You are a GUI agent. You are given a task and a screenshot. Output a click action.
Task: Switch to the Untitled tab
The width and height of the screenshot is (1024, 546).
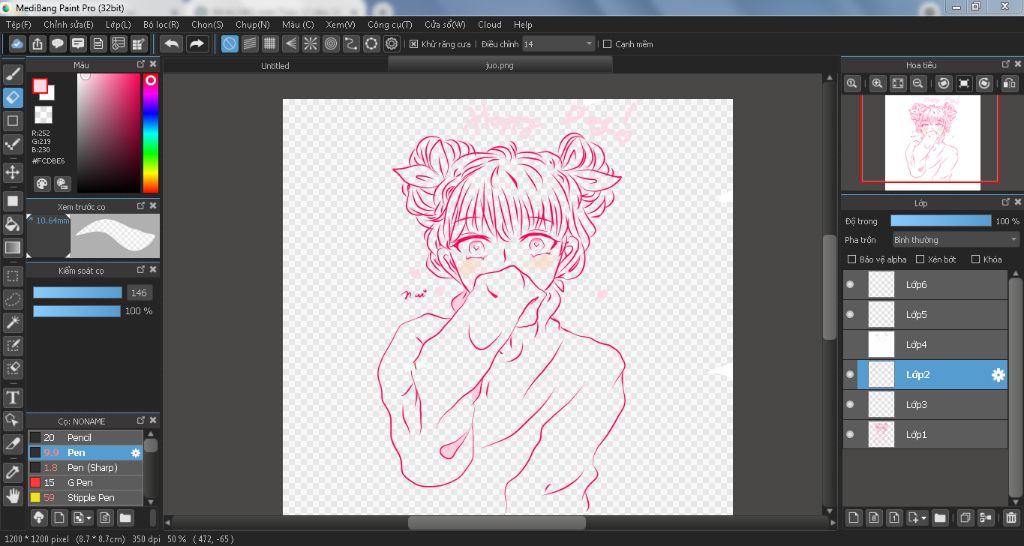pos(275,65)
